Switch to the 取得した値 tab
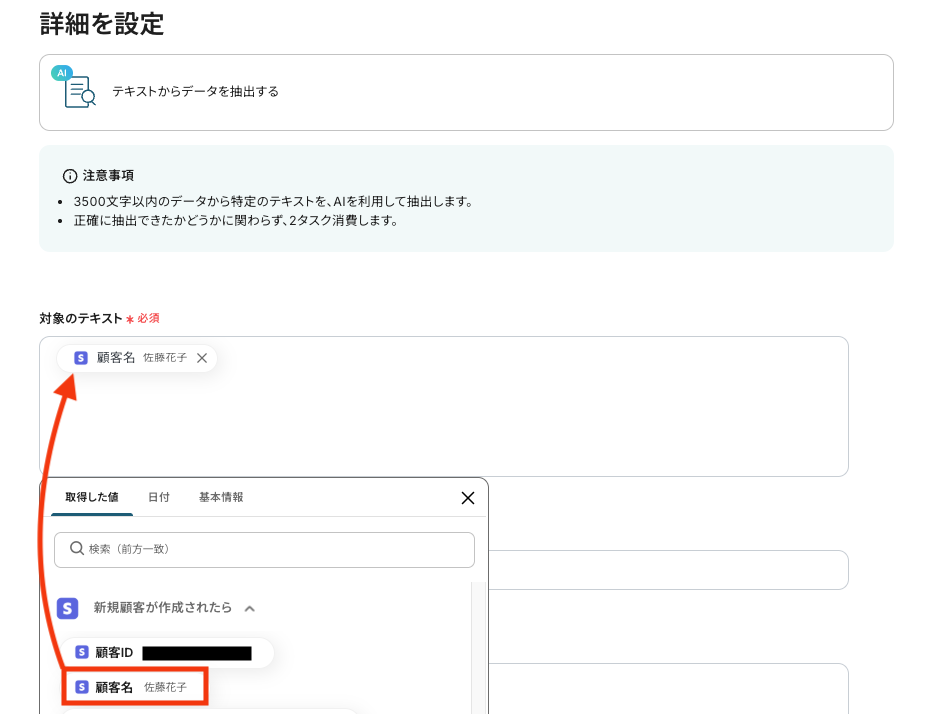 tap(92, 497)
